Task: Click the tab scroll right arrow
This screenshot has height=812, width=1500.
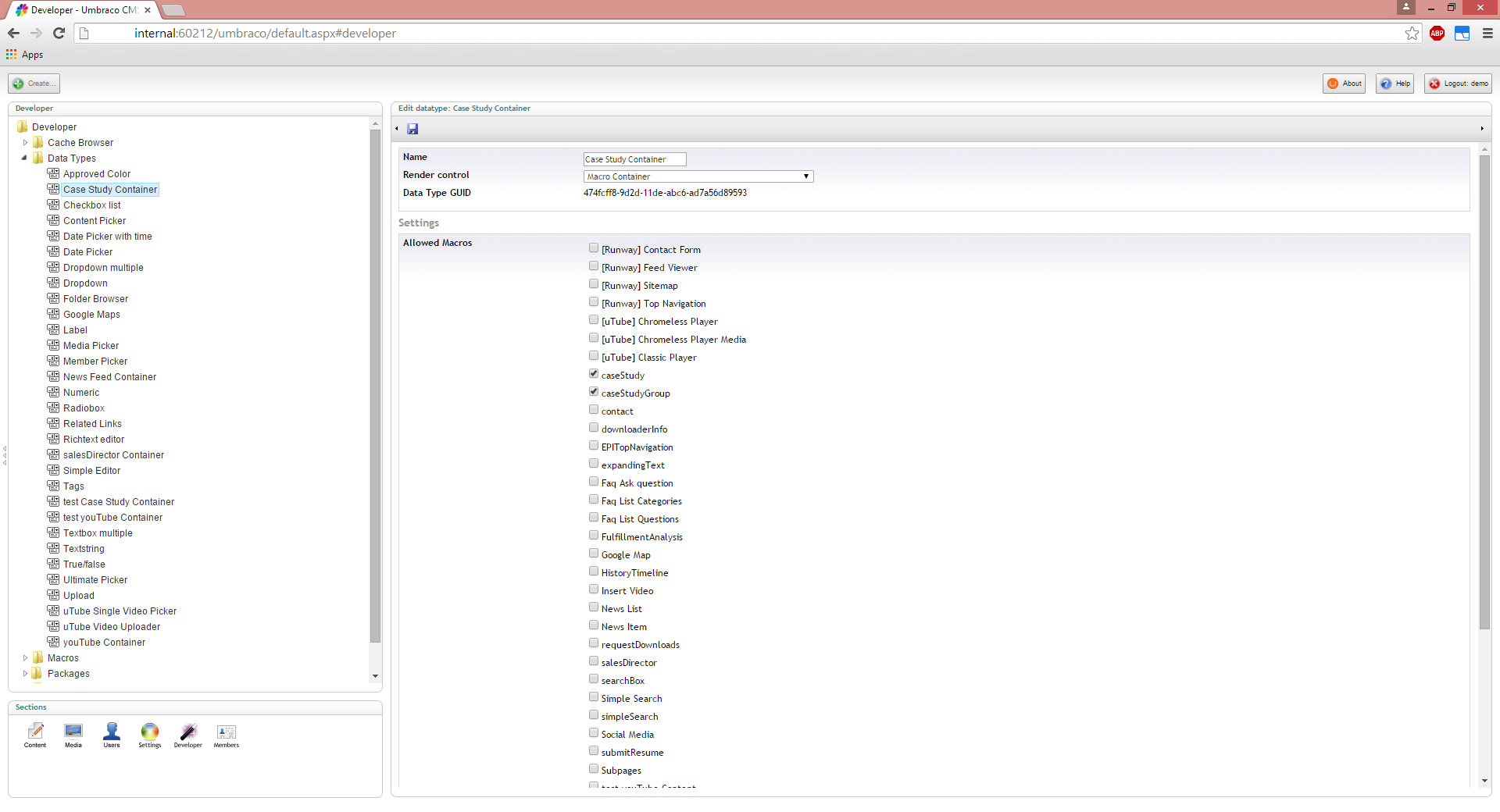Action: coord(1482,129)
